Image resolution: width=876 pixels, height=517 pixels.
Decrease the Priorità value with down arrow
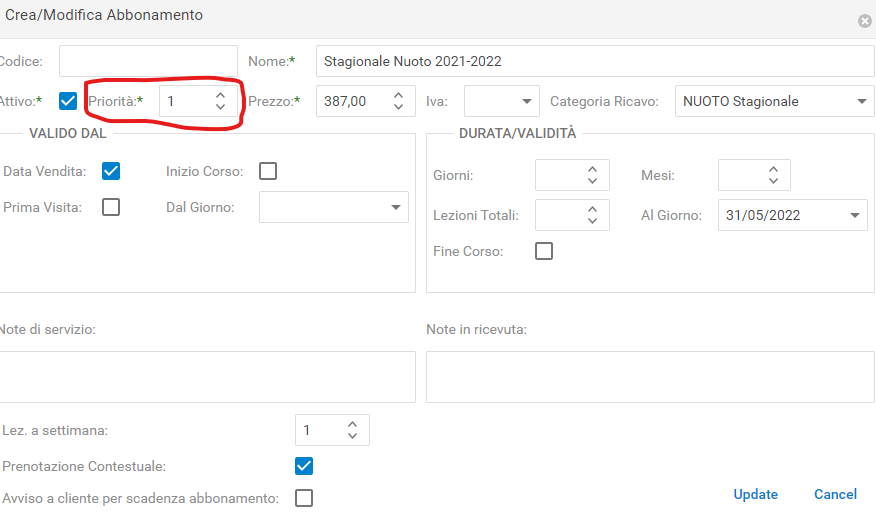(221, 106)
